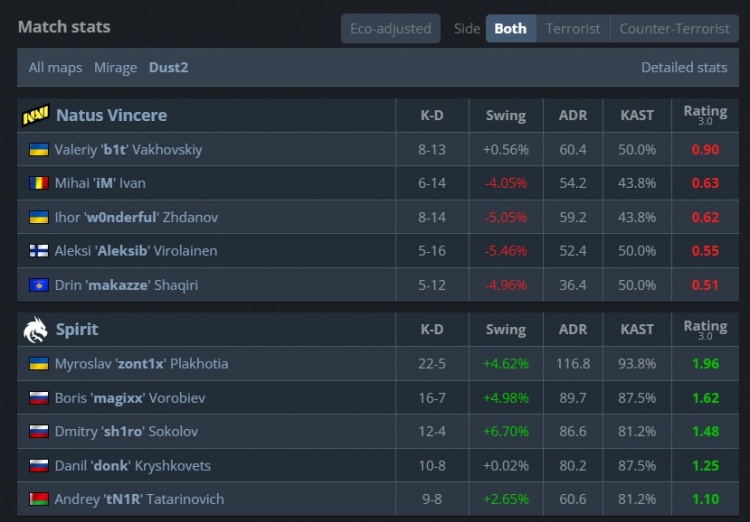Click the Kosovo flag beside makazze
This screenshot has height=522, width=750.
click(x=39, y=285)
